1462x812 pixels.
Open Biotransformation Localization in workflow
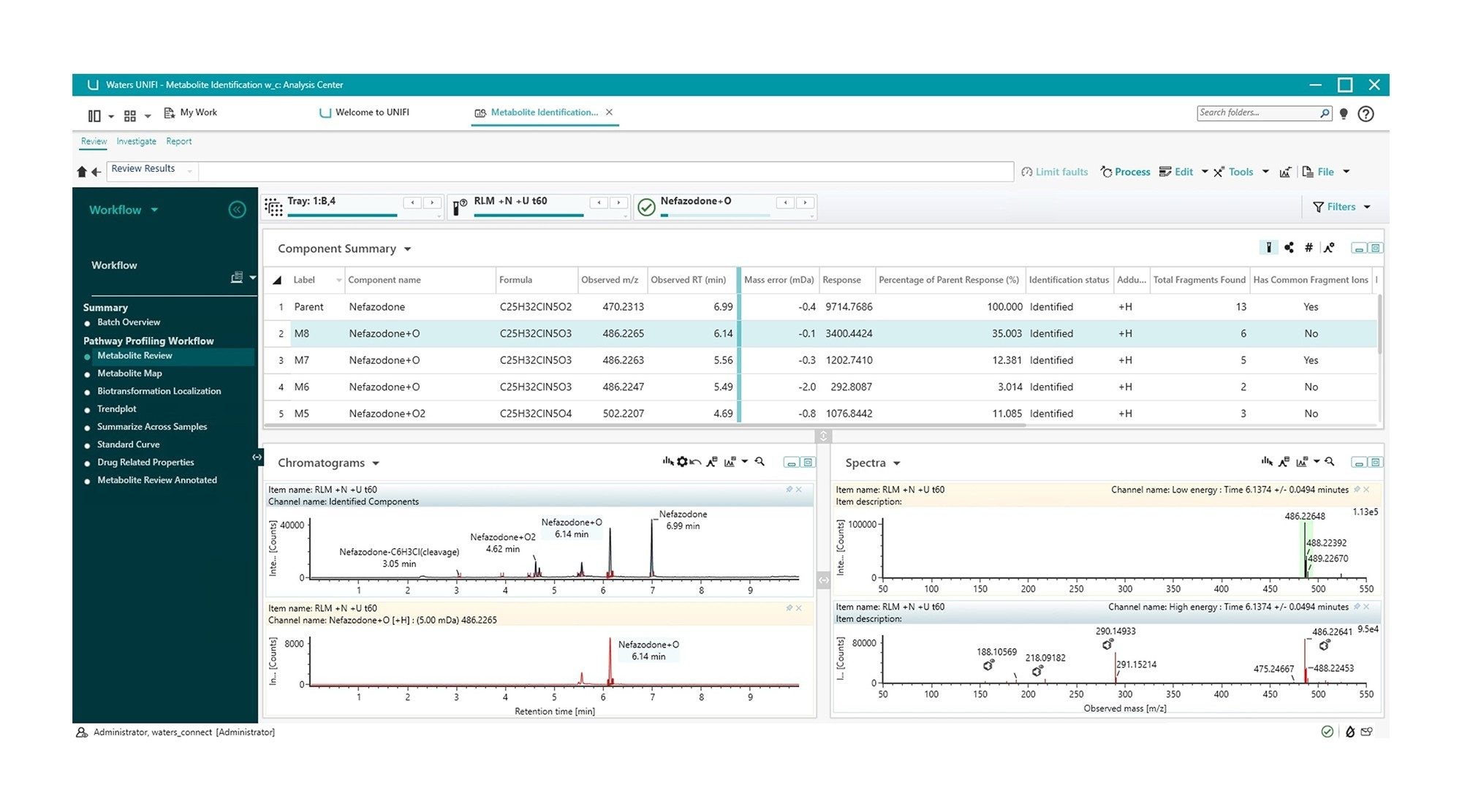point(159,391)
